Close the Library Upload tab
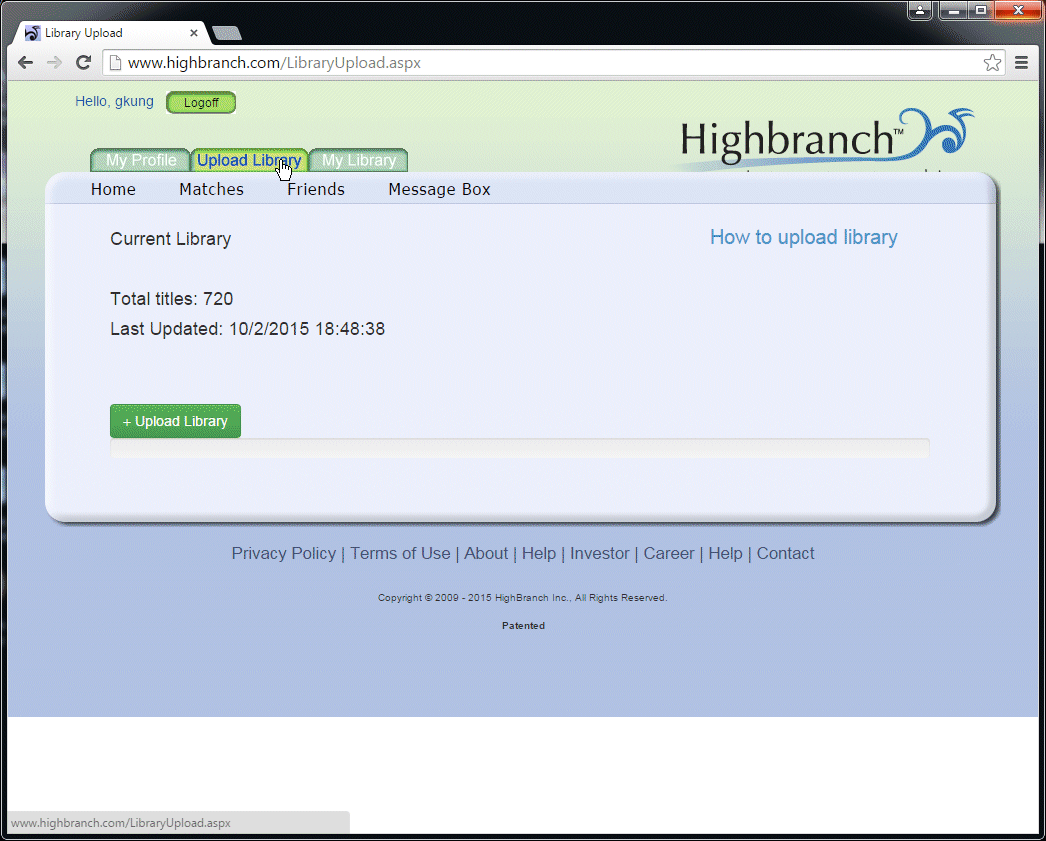 193,33
